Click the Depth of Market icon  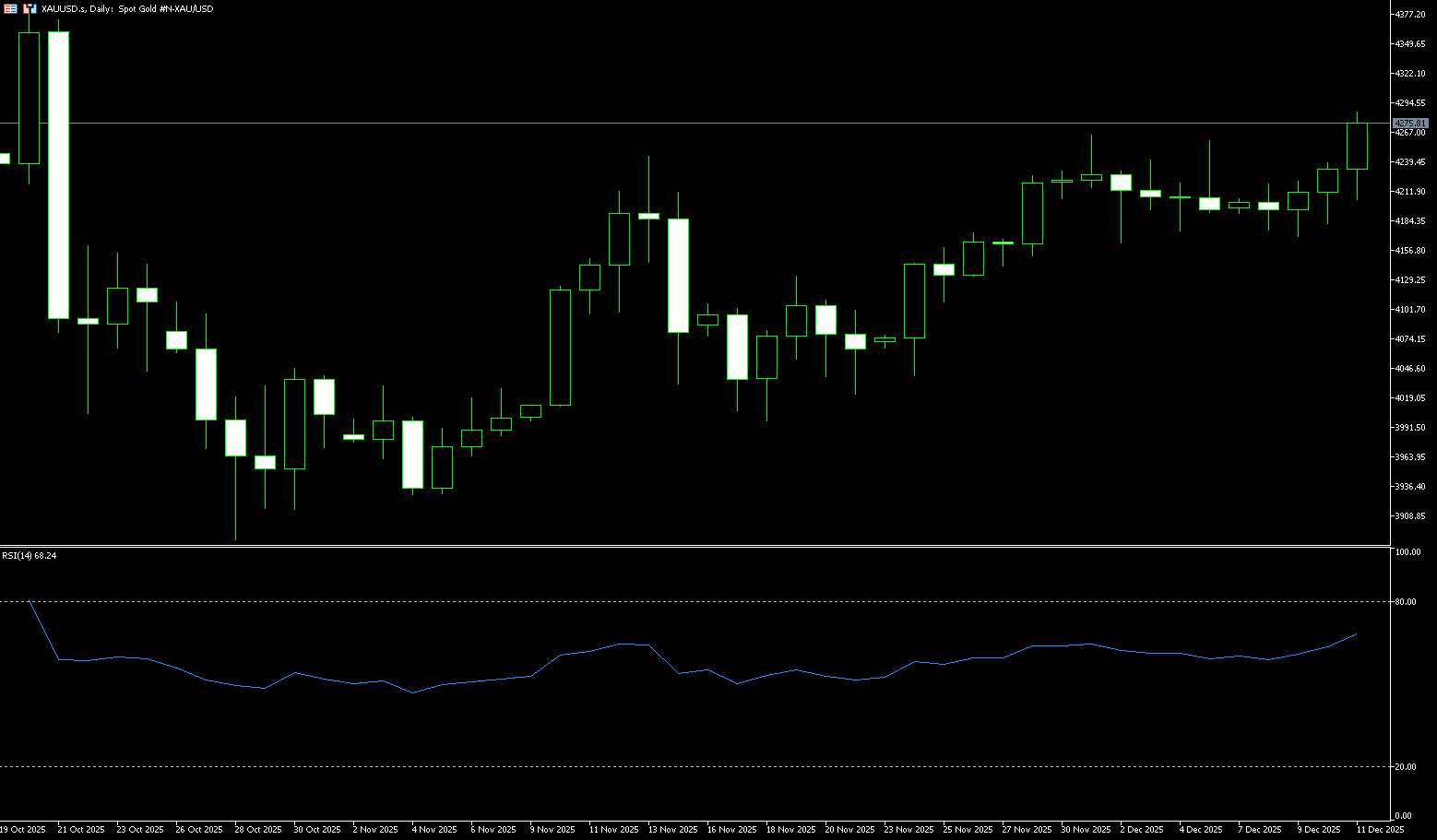click(x=9, y=8)
